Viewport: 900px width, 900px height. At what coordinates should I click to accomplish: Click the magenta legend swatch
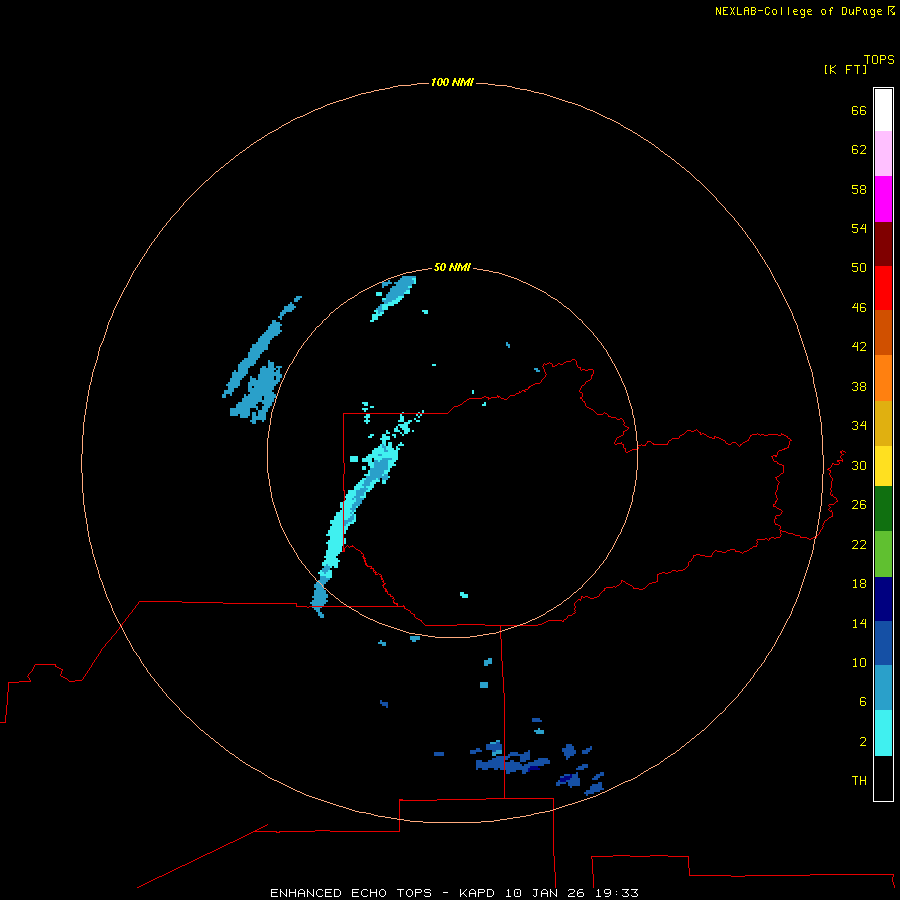[x=883, y=199]
